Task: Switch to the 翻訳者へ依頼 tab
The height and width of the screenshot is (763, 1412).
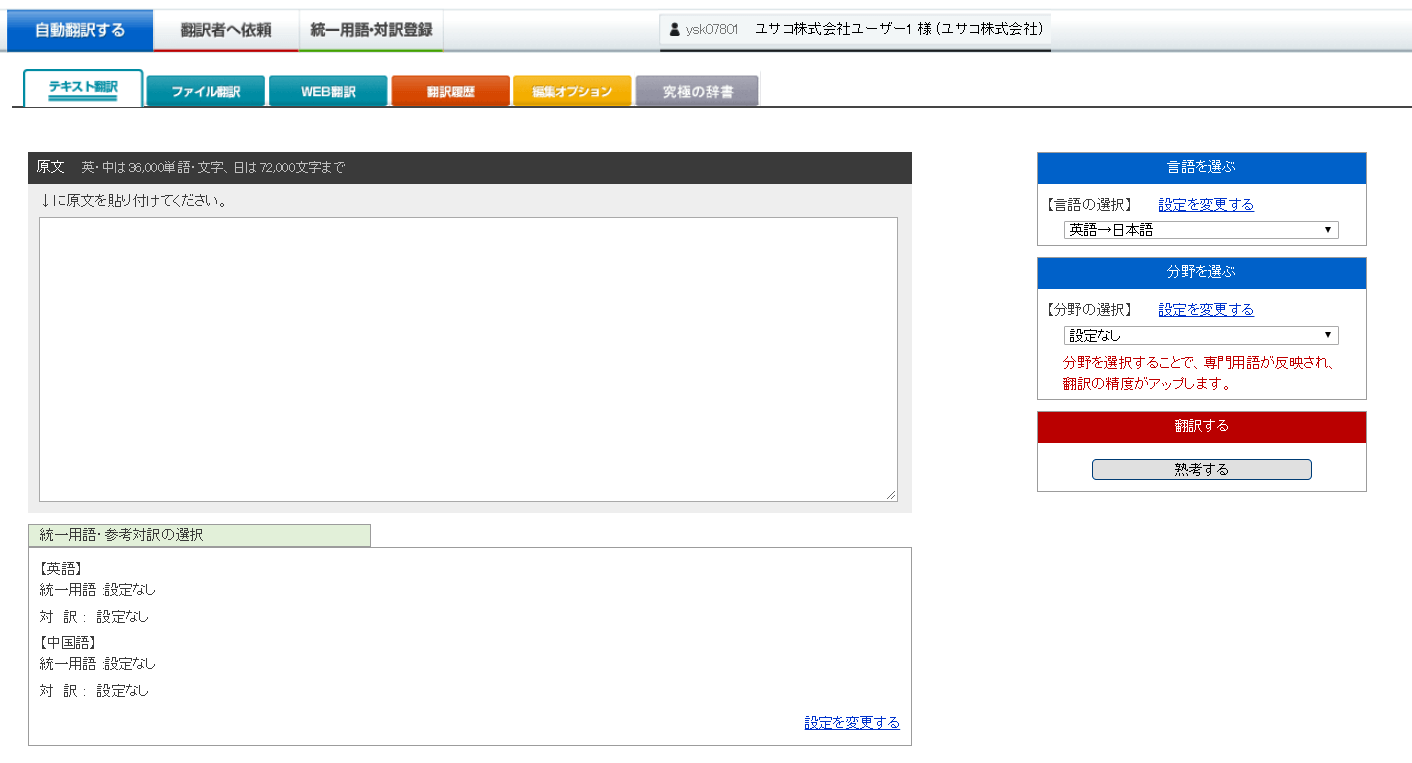Action: pos(226,30)
